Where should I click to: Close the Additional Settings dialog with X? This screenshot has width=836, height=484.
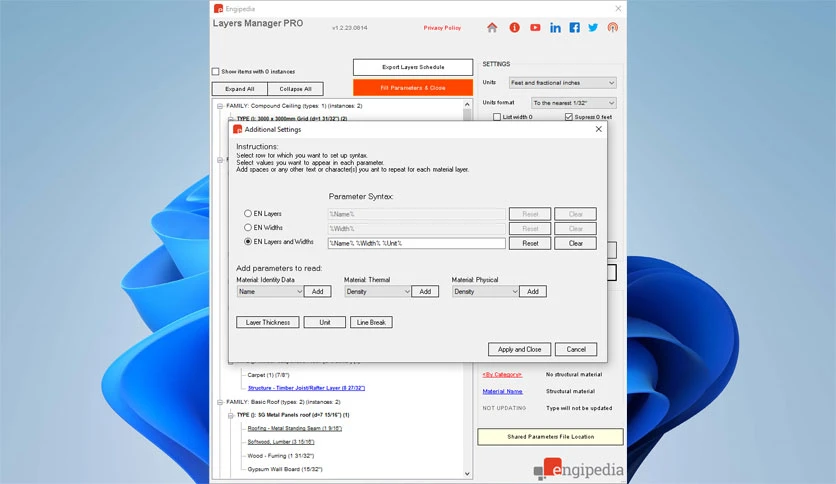(x=598, y=129)
